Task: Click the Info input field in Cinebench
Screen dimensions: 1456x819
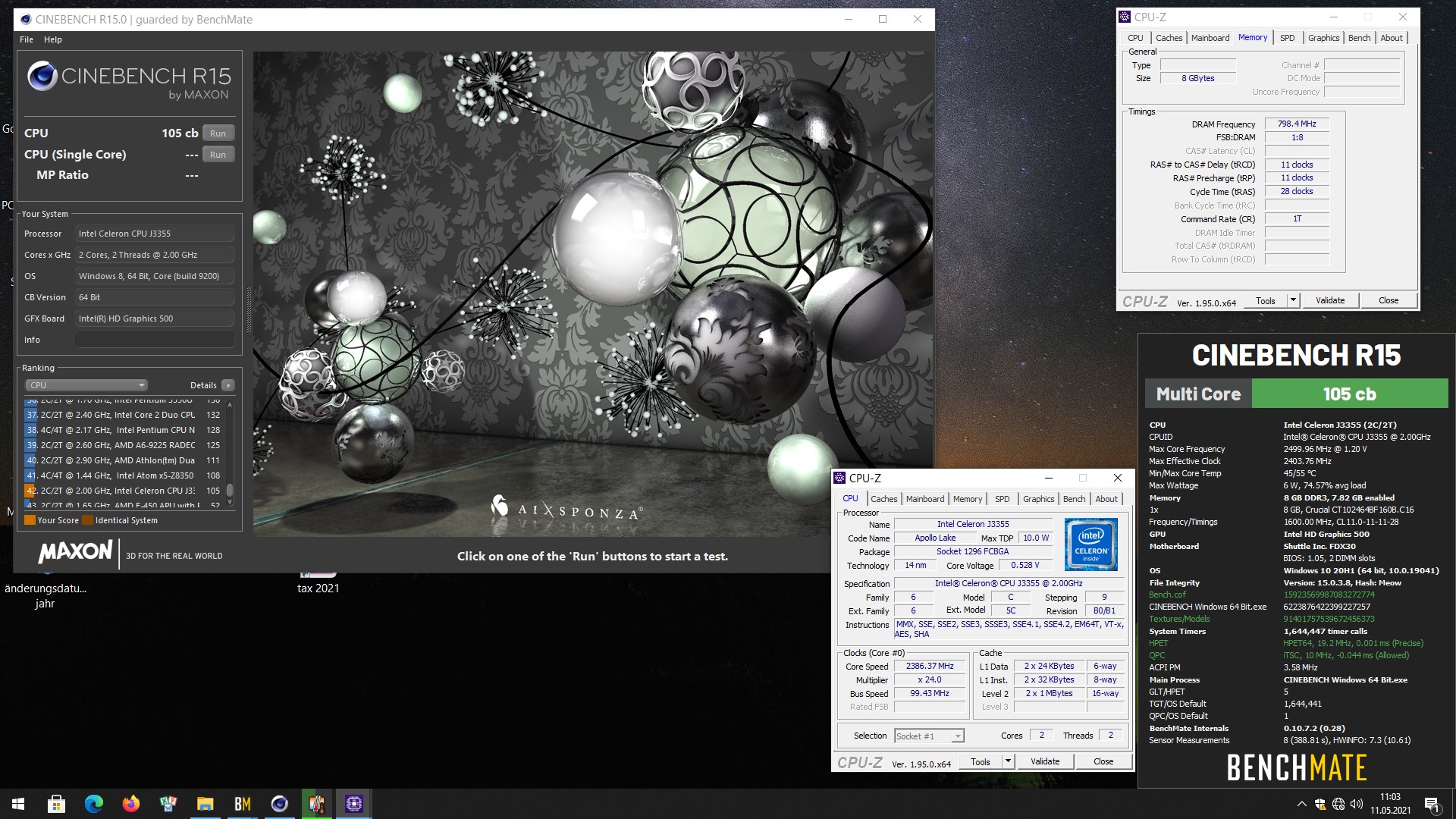Action: click(x=155, y=340)
